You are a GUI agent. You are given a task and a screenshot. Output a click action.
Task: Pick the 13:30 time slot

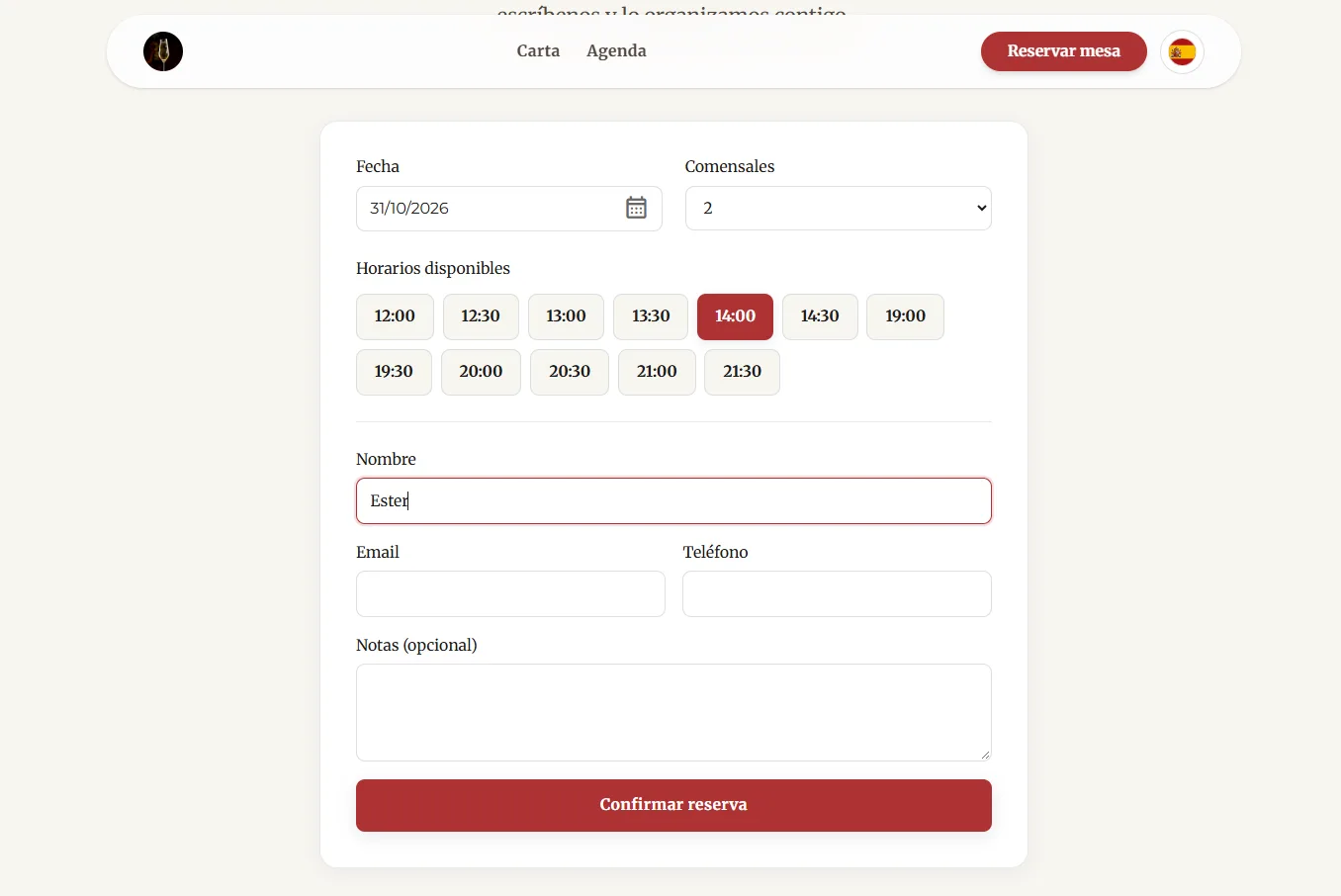pos(651,316)
